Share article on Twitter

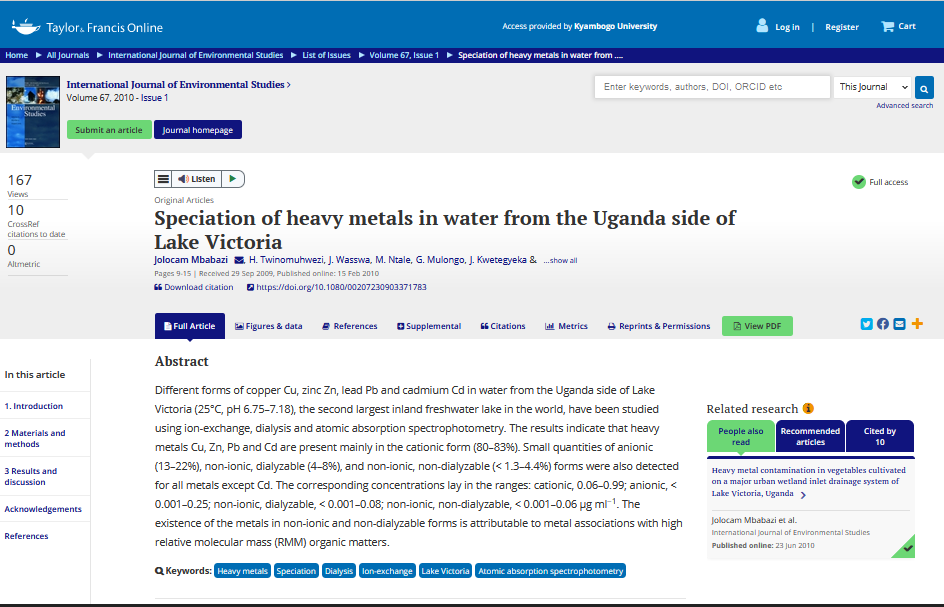[866, 324]
